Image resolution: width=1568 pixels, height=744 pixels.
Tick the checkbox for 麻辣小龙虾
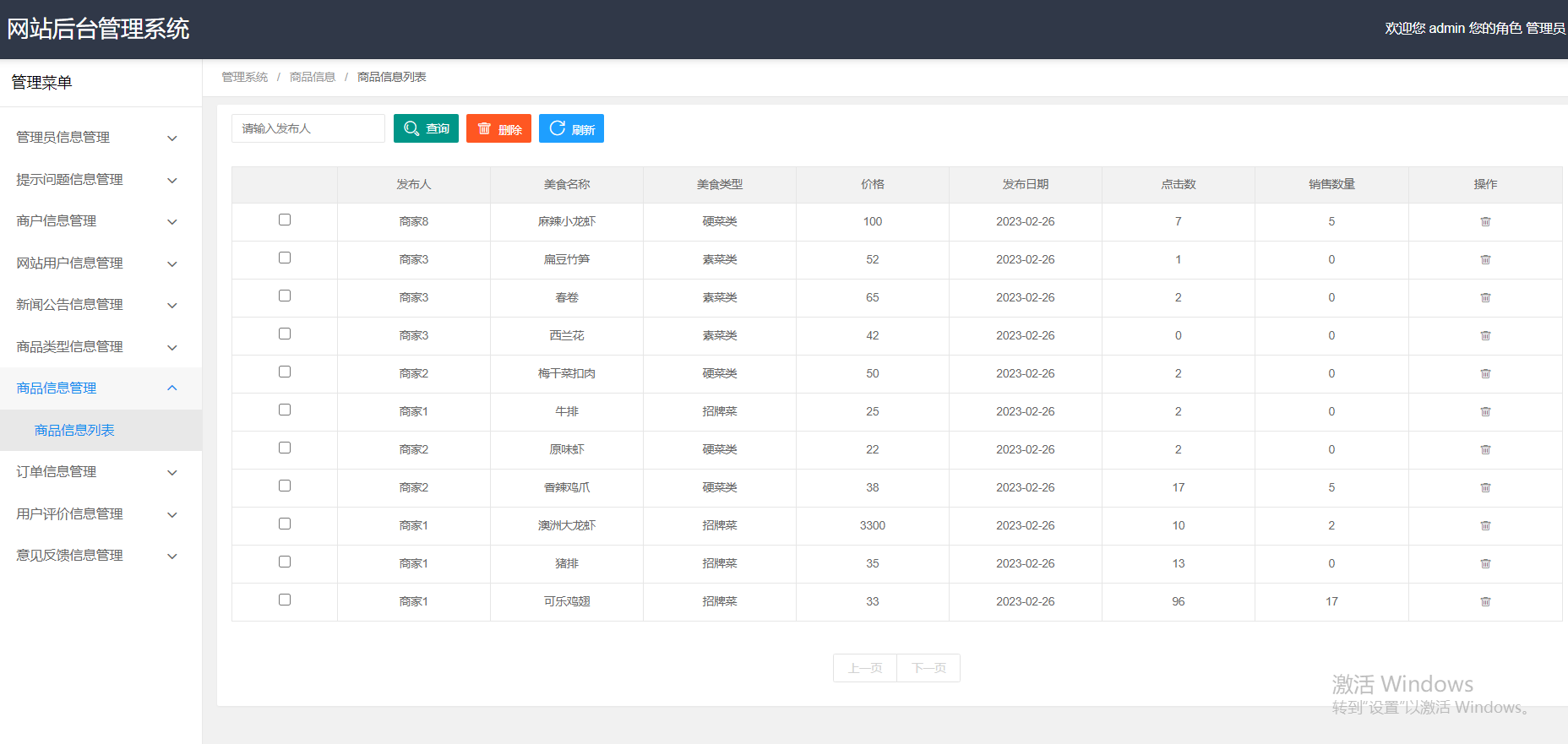pos(285,220)
